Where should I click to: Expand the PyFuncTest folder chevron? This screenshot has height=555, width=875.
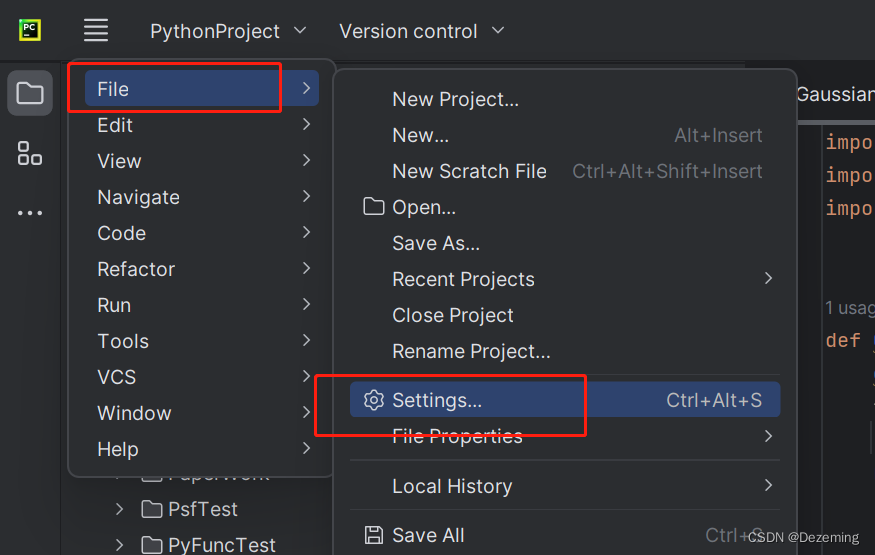tap(120, 545)
